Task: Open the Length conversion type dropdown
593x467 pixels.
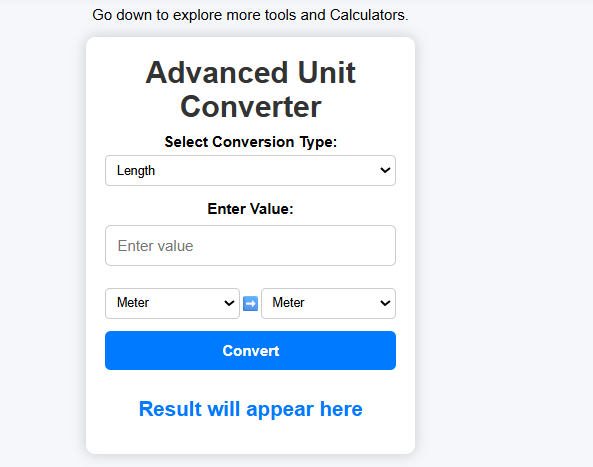Action: coord(250,171)
